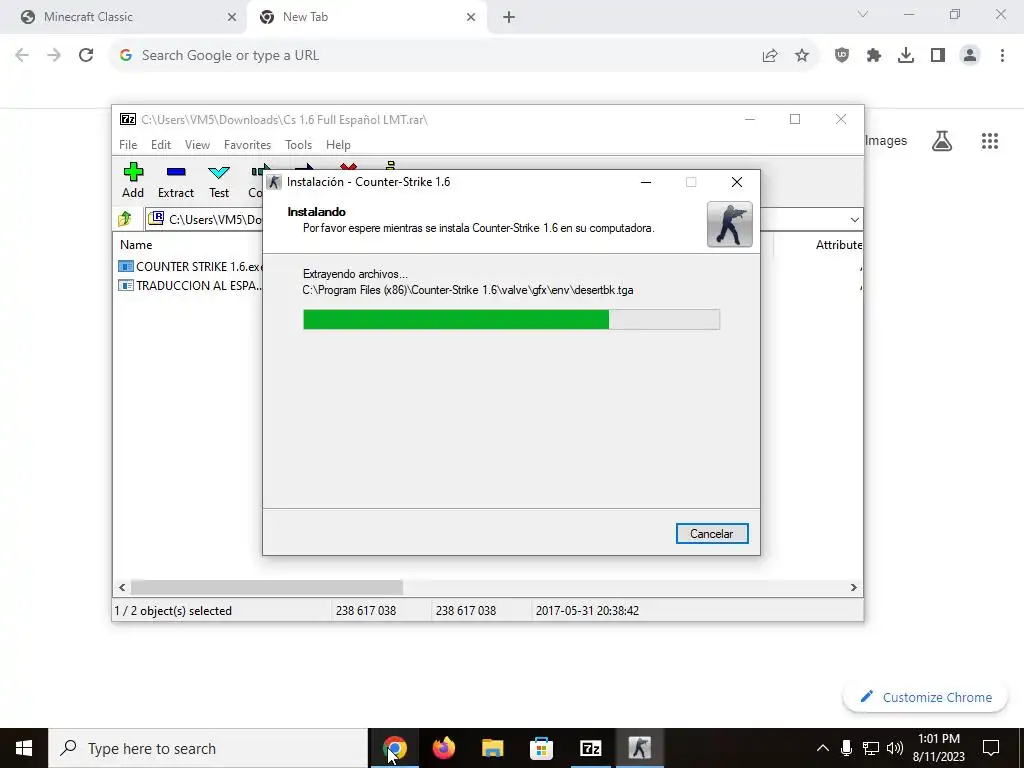Click the Test icon in 7-Zip toolbar
The width and height of the screenshot is (1024, 768).
tap(219, 172)
